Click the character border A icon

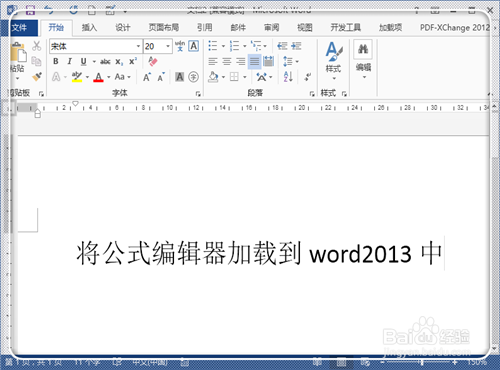click(x=194, y=46)
